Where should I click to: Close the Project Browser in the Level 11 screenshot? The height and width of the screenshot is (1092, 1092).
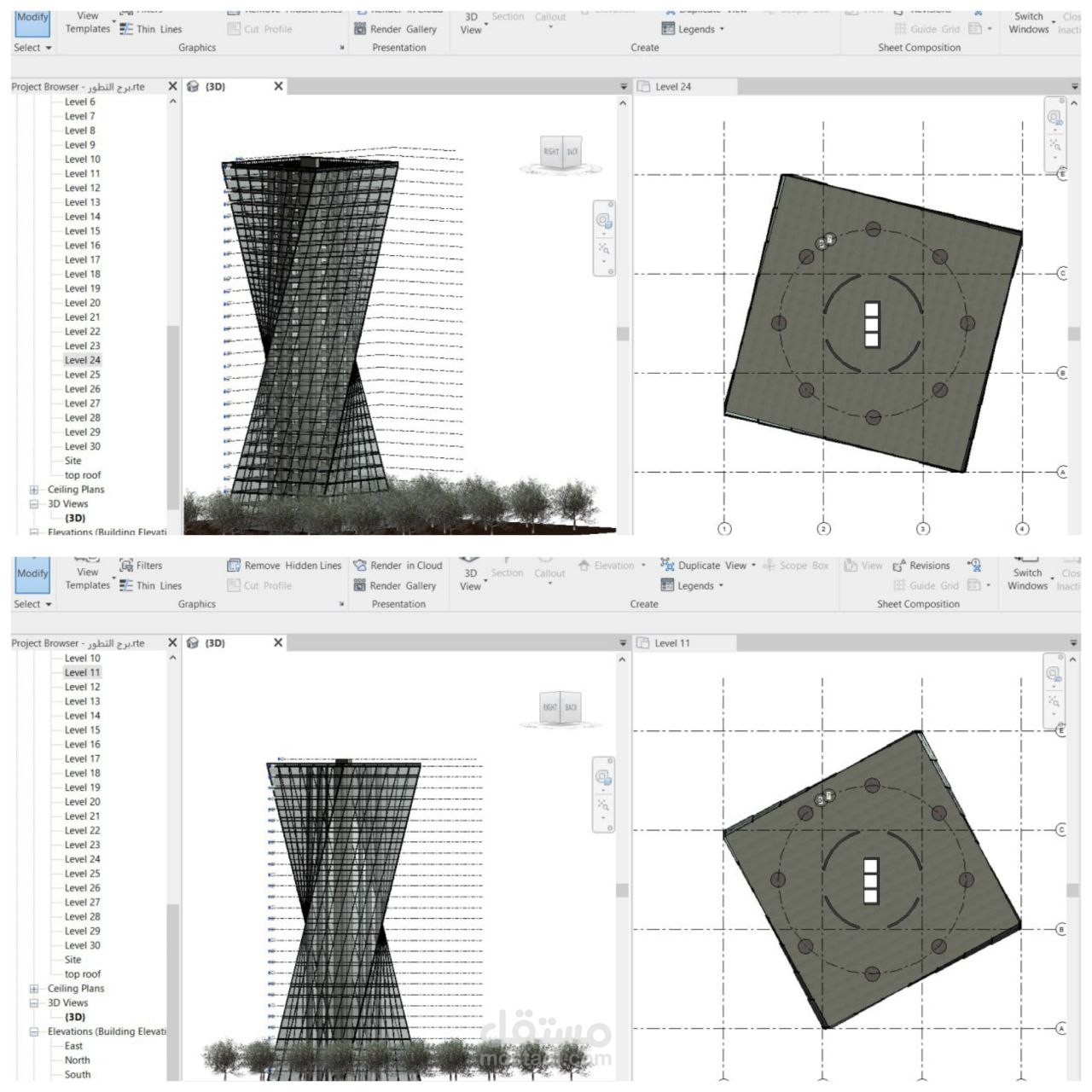click(172, 642)
